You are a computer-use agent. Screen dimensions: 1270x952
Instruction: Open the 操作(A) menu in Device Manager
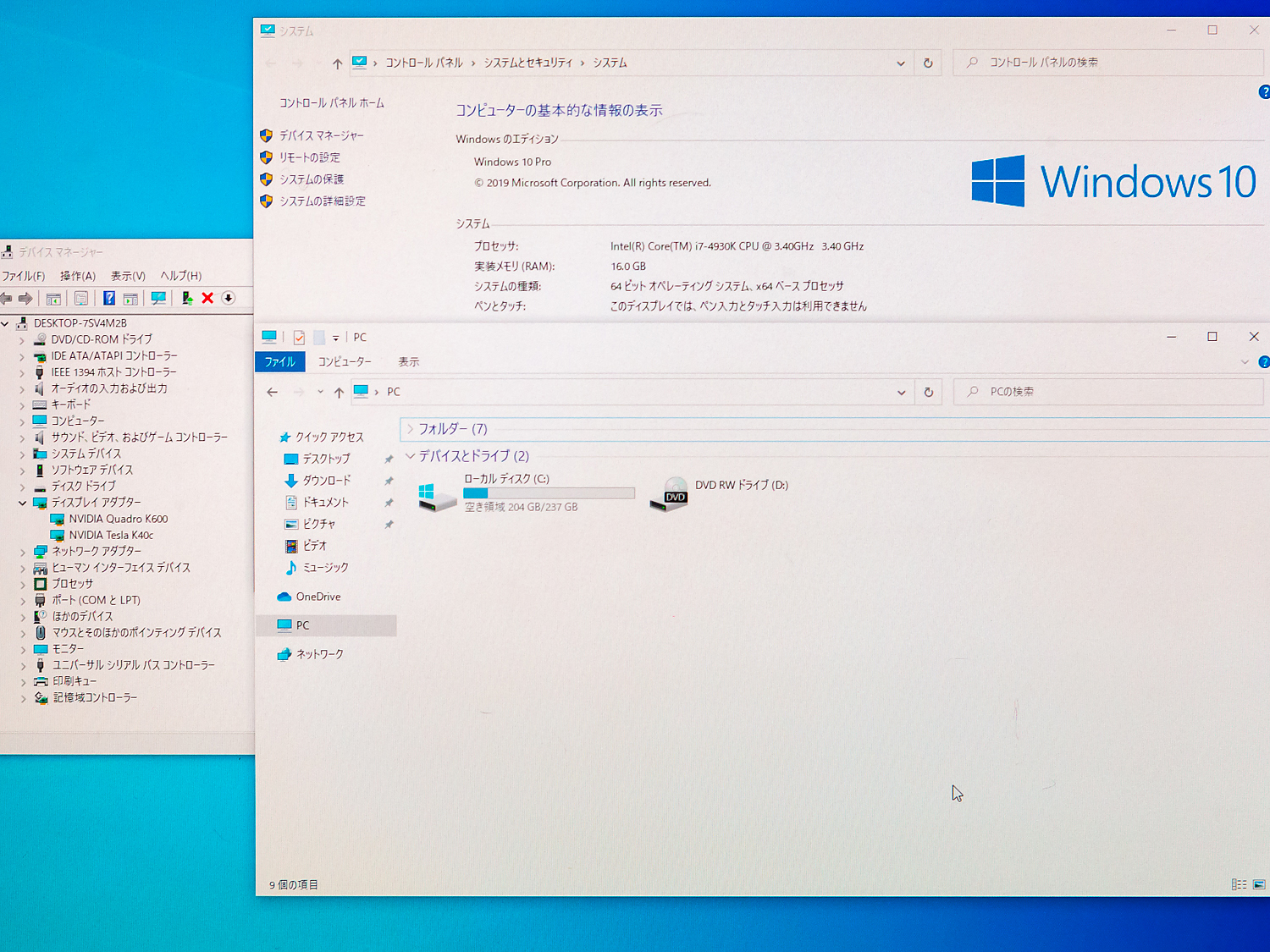pos(78,276)
